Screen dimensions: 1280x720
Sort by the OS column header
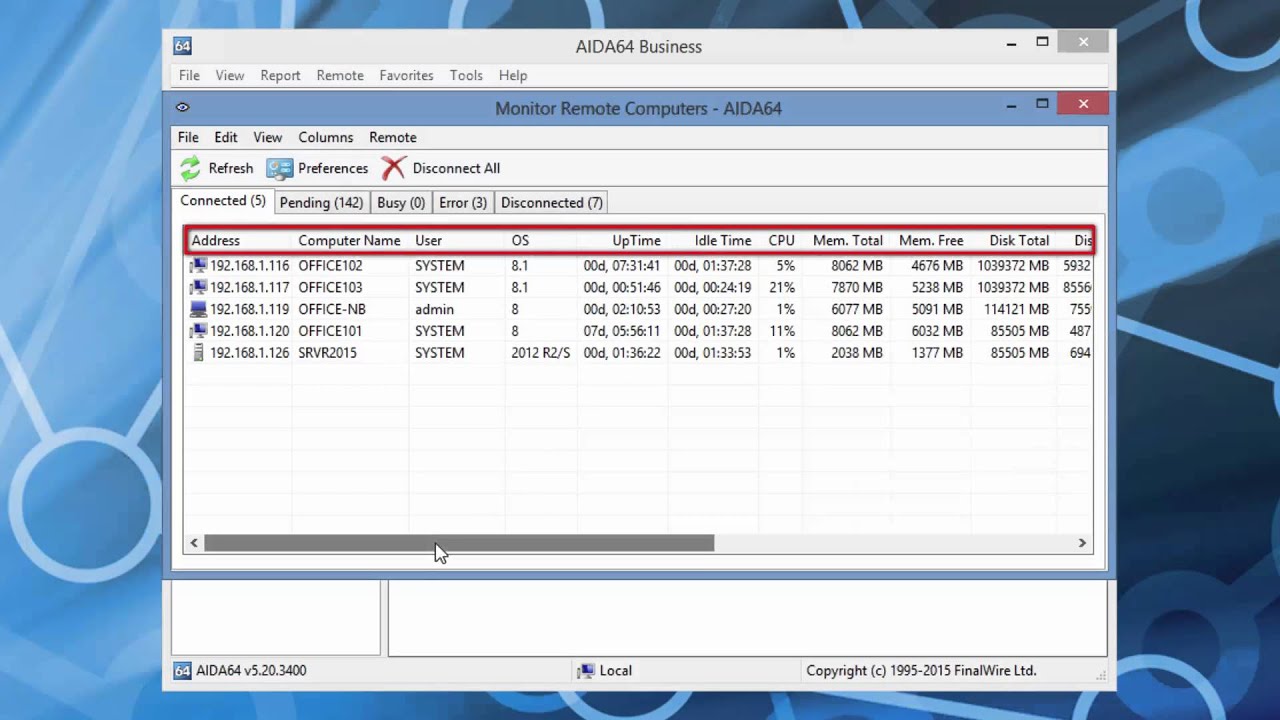point(520,241)
